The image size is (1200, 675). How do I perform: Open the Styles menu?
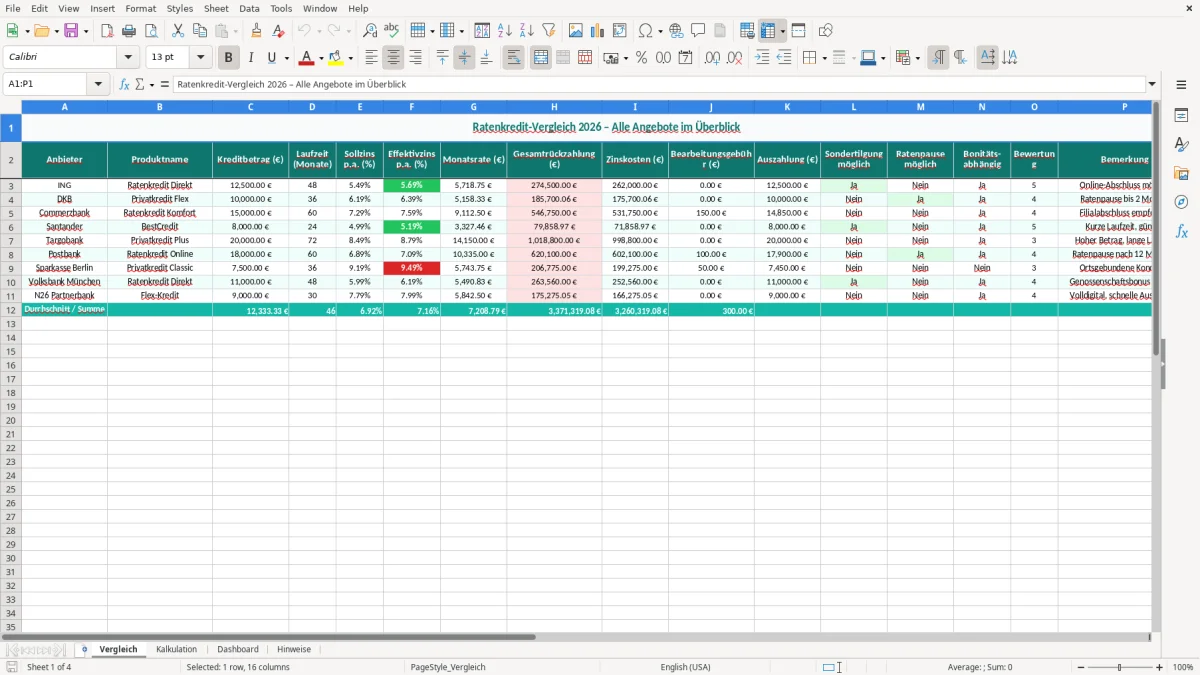pos(180,8)
